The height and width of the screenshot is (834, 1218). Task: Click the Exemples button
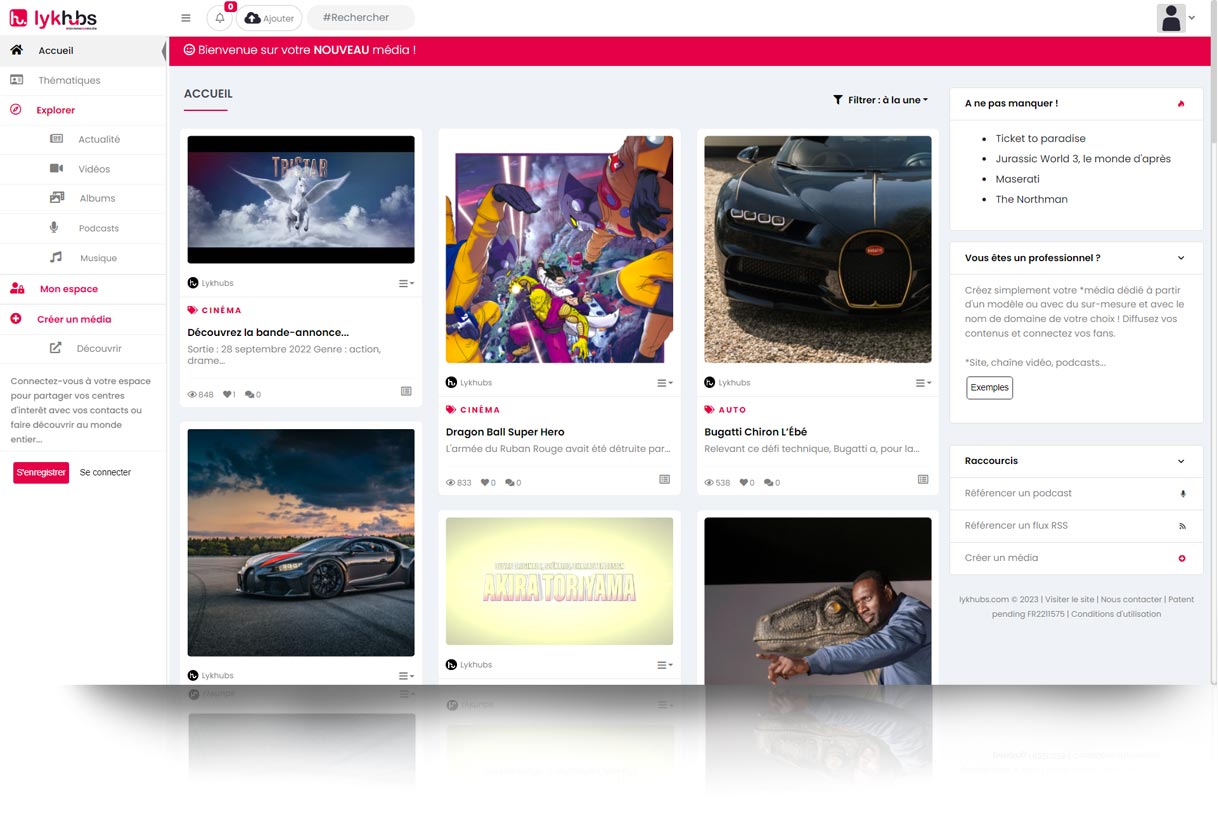point(990,388)
